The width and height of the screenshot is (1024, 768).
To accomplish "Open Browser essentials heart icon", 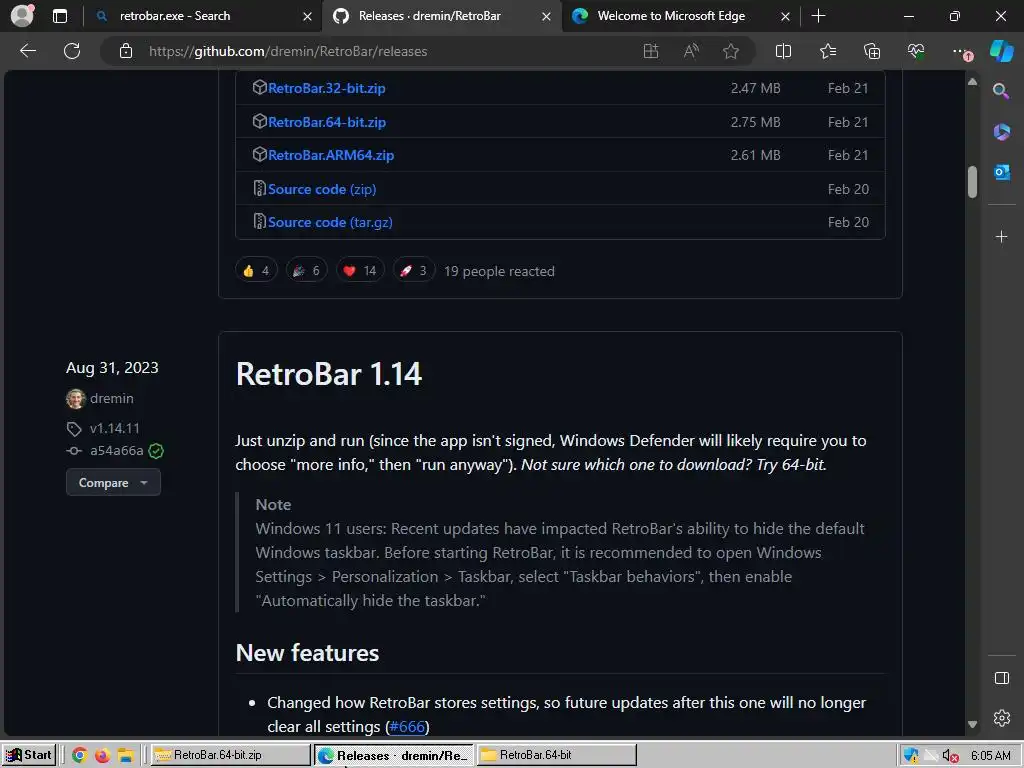I will click(x=916, y=51).
